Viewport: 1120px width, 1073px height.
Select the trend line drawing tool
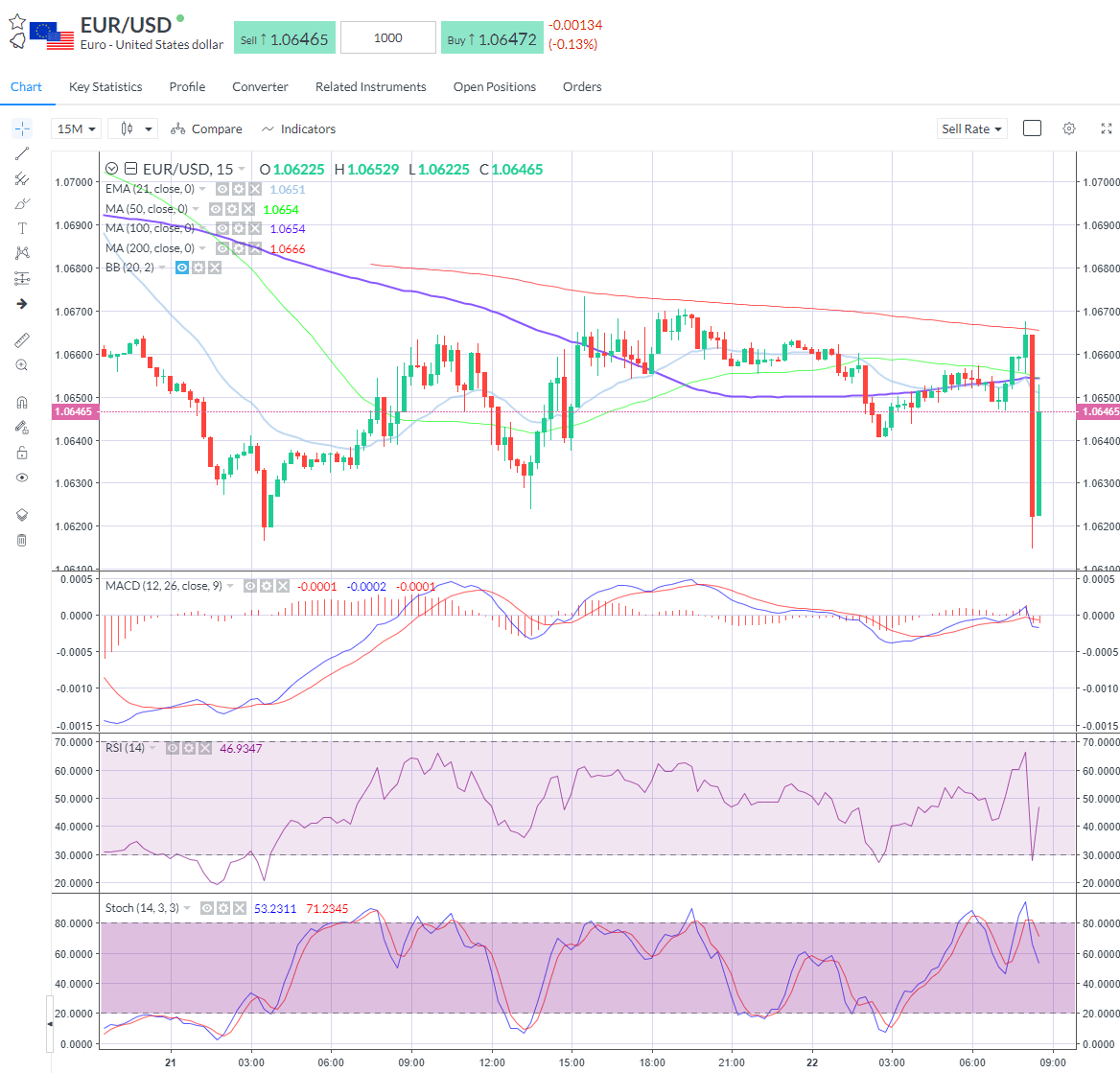pyautogui.click(x=22, y=153)
